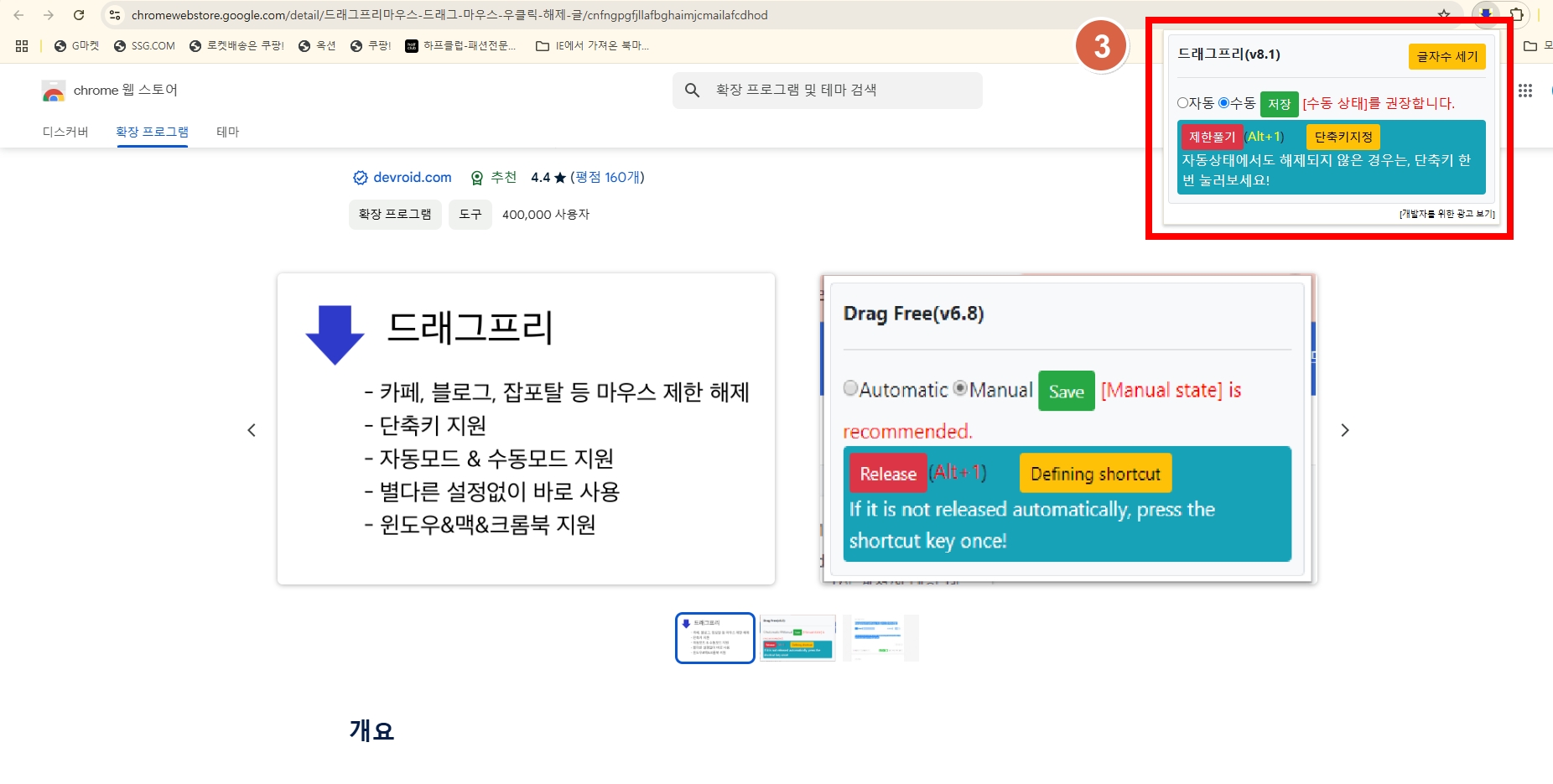This screenshot has height=784, width=1553.
Task: Open G마켓 bookmark
Action: [x=76, y=46]
